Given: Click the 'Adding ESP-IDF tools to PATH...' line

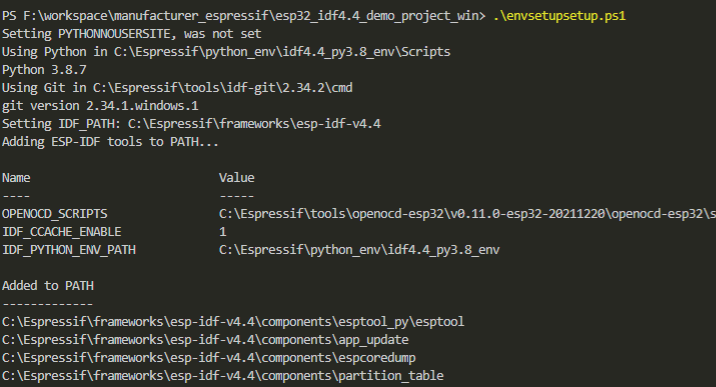Looking at the screenshot, I should pyautogui.click(x=110, y=142).
